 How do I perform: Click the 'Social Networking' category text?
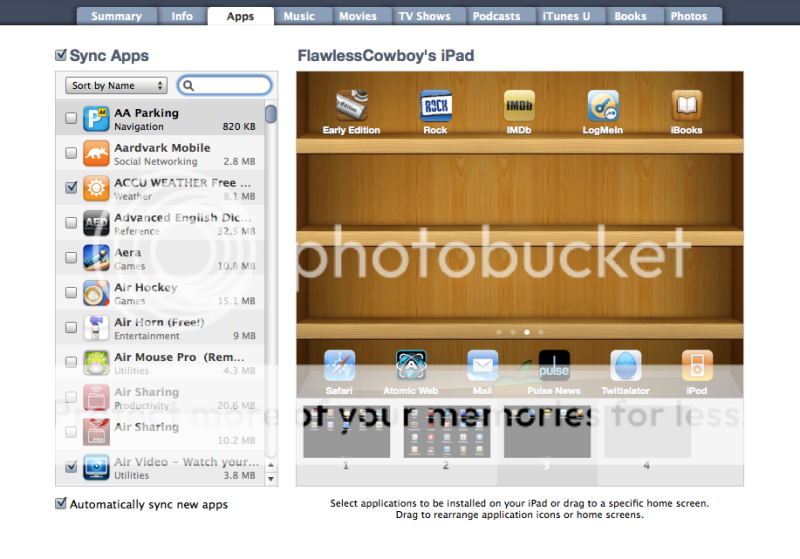pyautogui.click(x=156, y=161)
